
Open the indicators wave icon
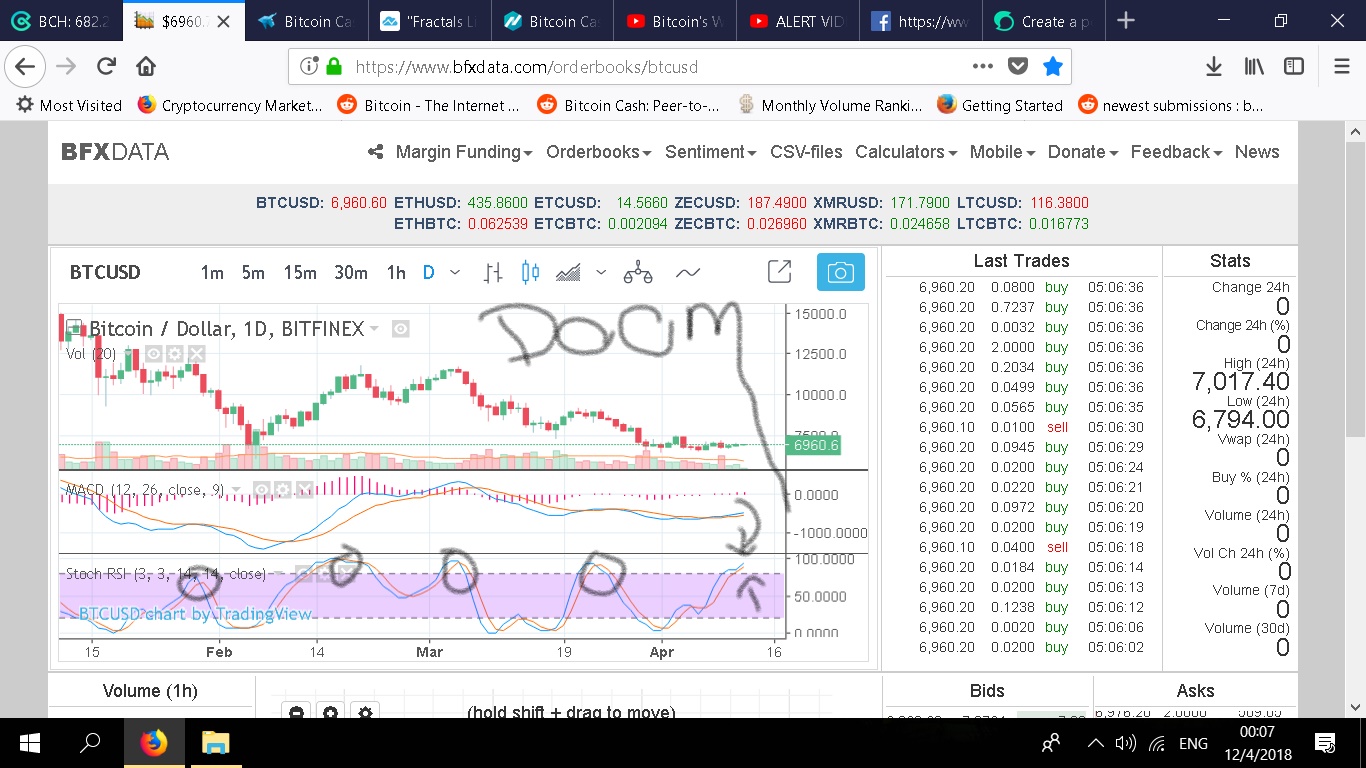point(688,272)
